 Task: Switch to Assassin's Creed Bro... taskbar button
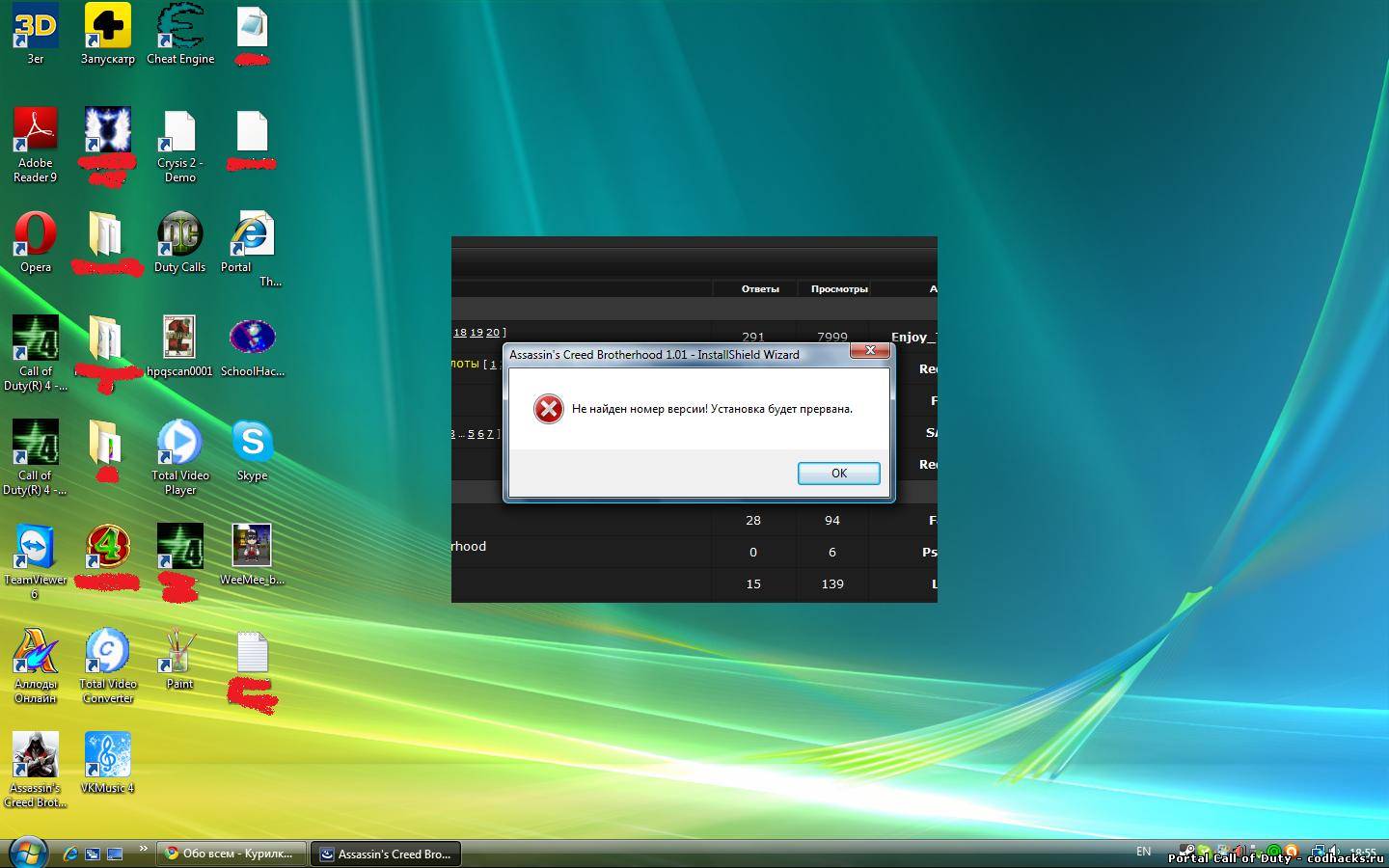[x=386, y=854]
